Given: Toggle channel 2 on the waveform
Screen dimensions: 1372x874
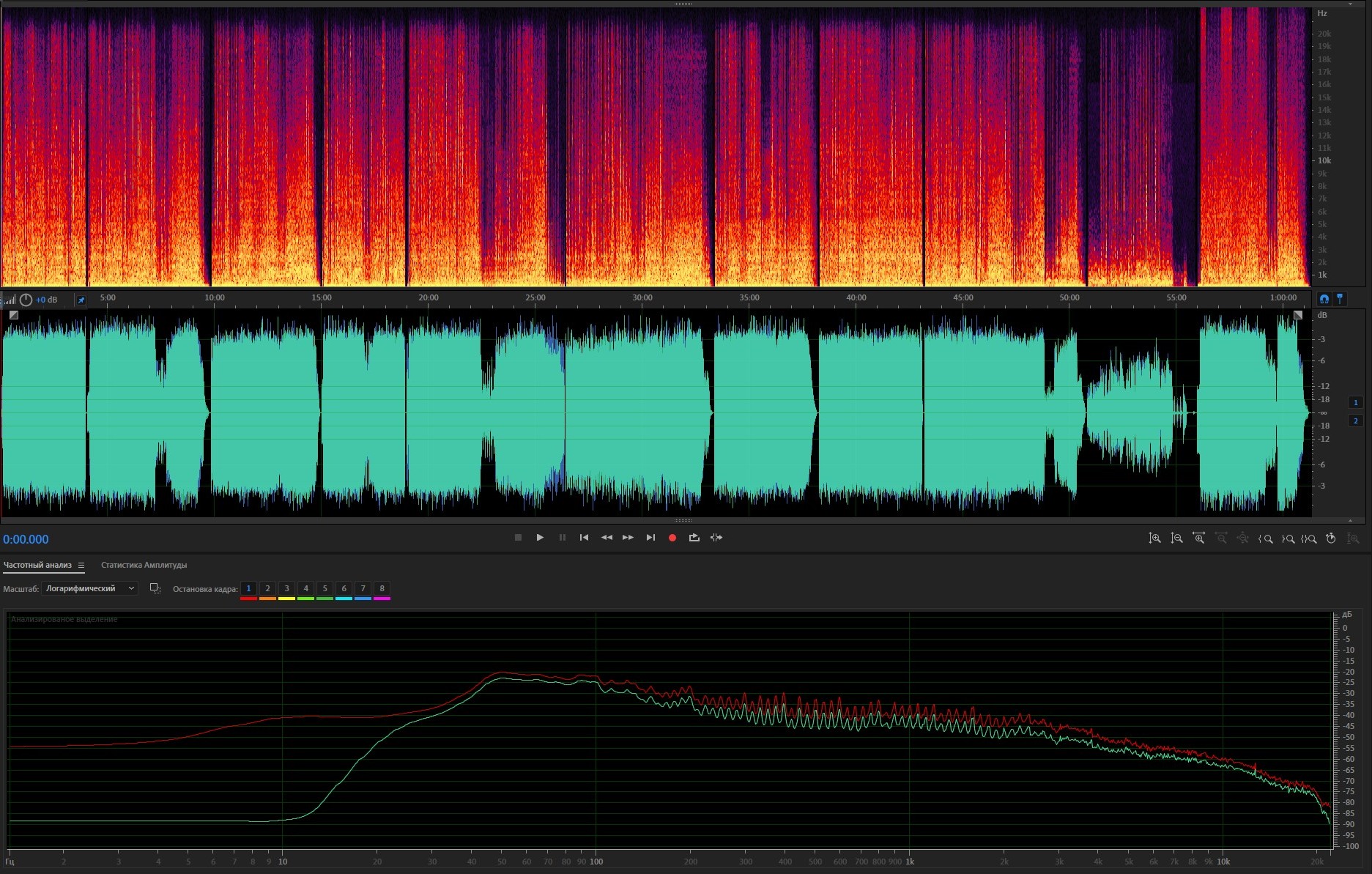Looking at the screenshot, I should tap(1355, 421).
